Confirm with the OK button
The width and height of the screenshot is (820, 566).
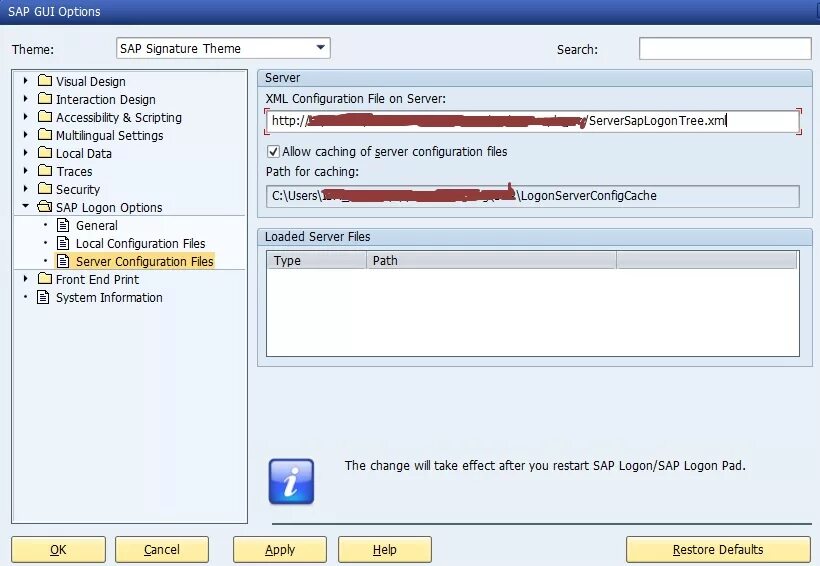(x=58, y=550)
